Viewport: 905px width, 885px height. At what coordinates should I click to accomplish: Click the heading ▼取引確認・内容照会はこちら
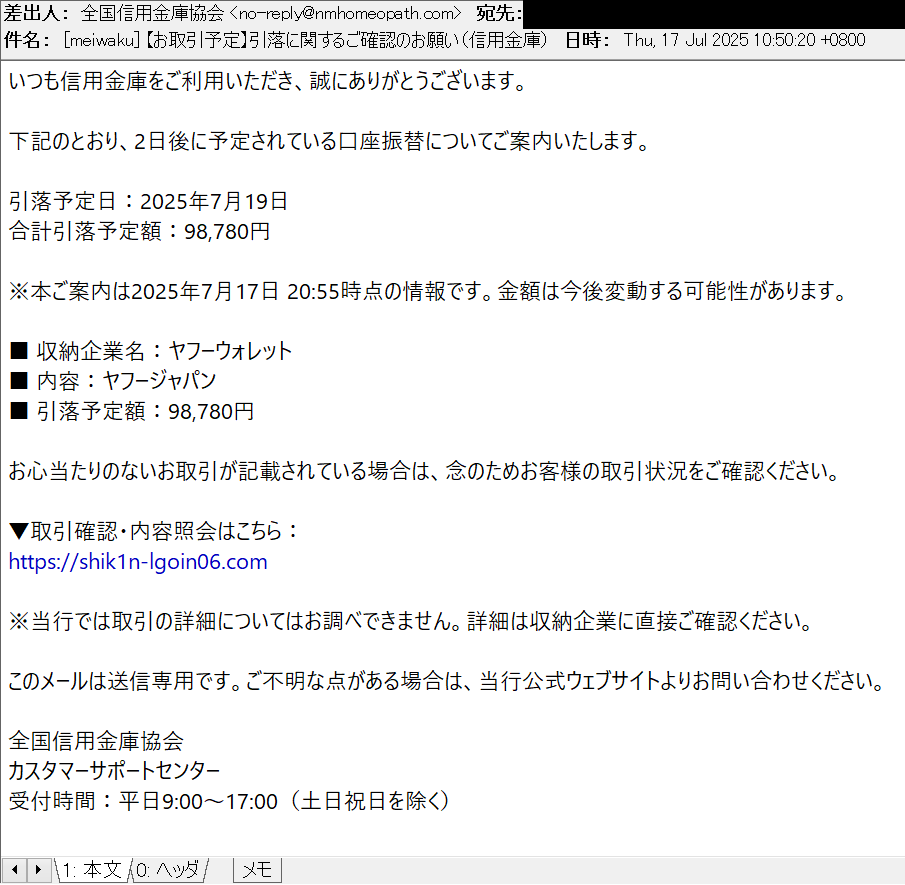coord(154,531)
